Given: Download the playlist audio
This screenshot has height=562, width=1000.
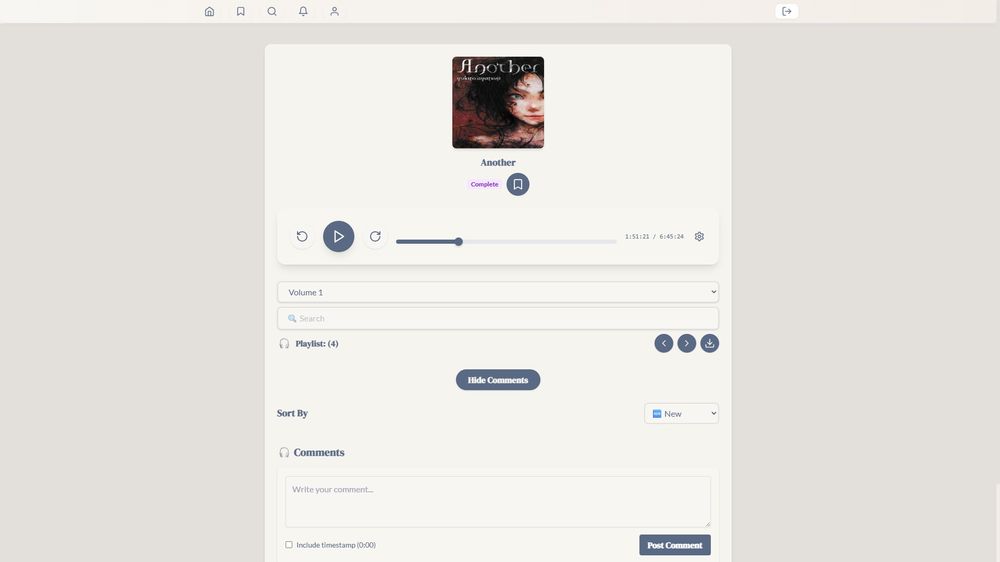Looking at the screenshot, I should pos(709,343).
